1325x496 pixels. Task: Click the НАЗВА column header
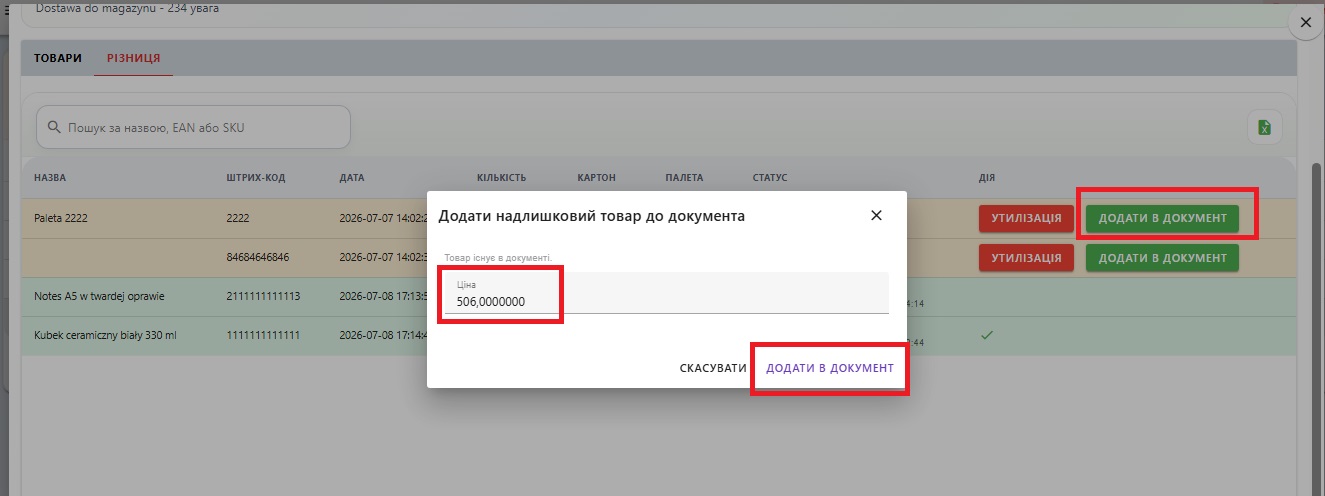[x=50, y=178]
